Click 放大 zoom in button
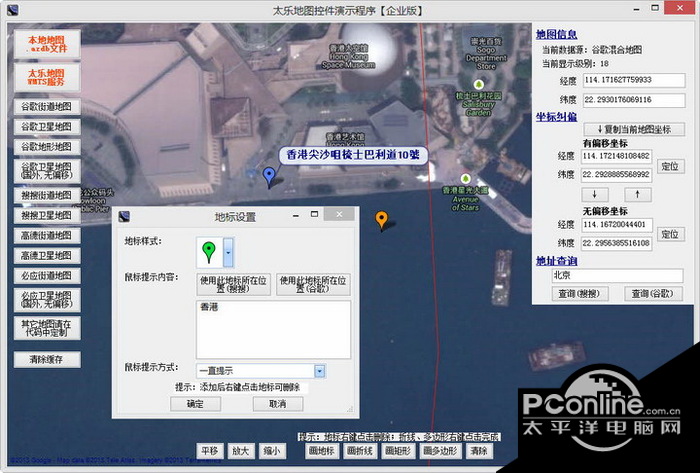Screen dimensions: 700x473 241,451
